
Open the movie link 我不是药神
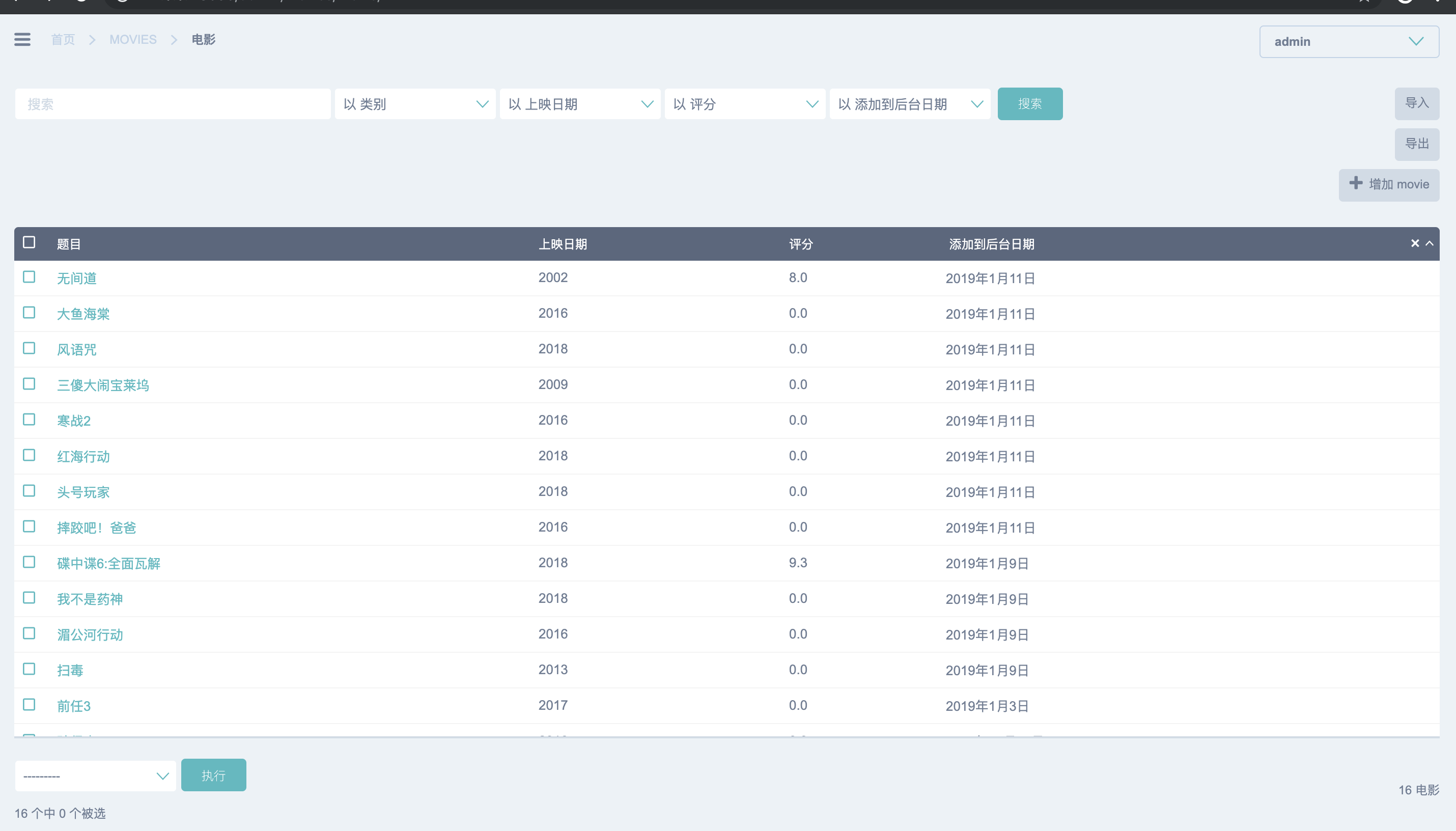coord(90,599)
